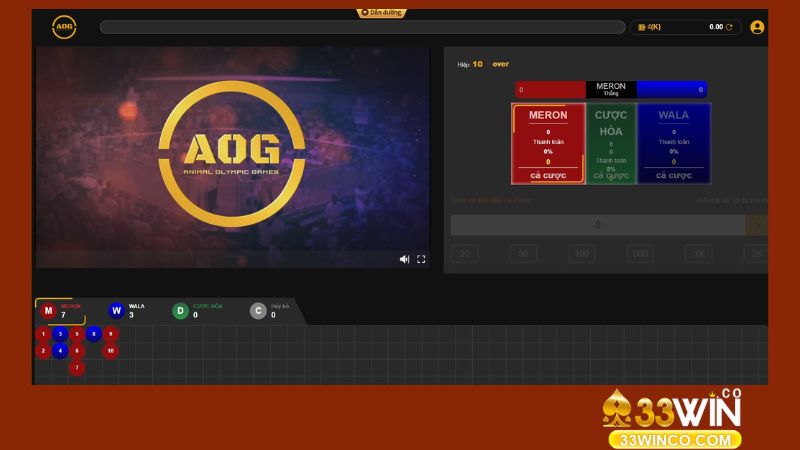Click the bet amount input field

(x=597, y=225)
